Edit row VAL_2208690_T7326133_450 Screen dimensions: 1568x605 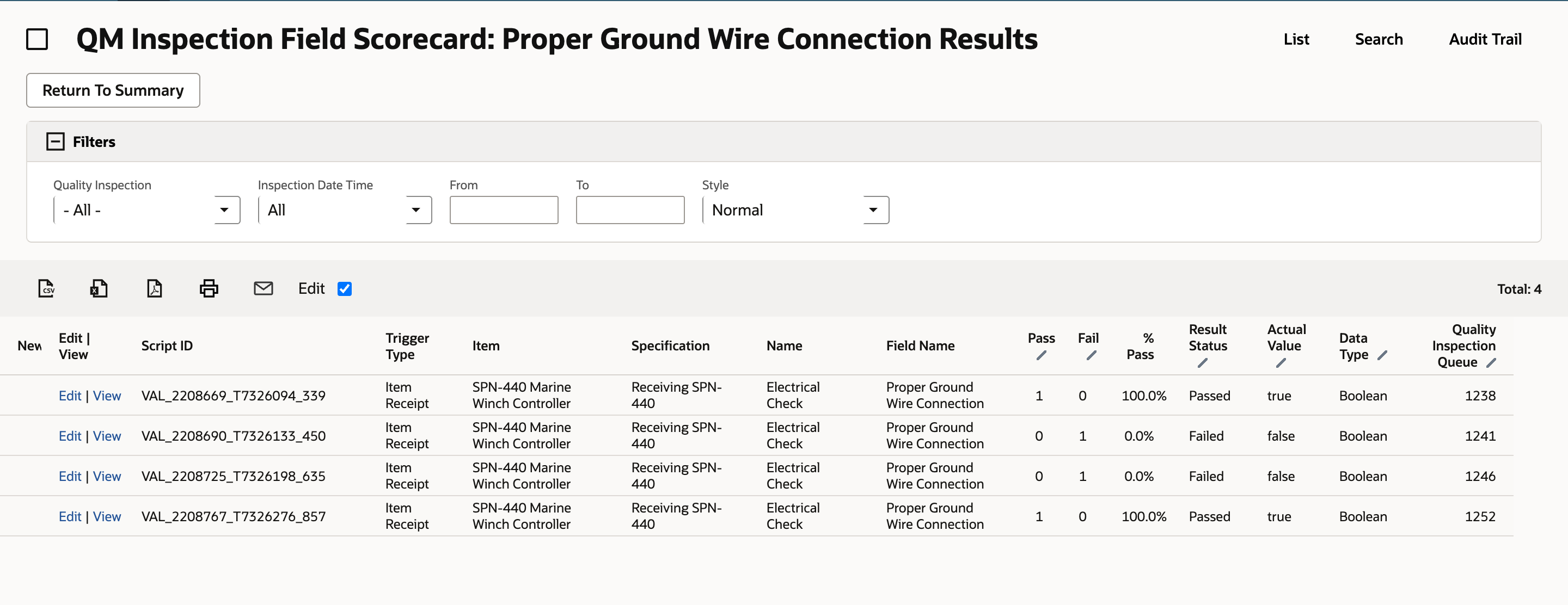[x=70, y=436]
